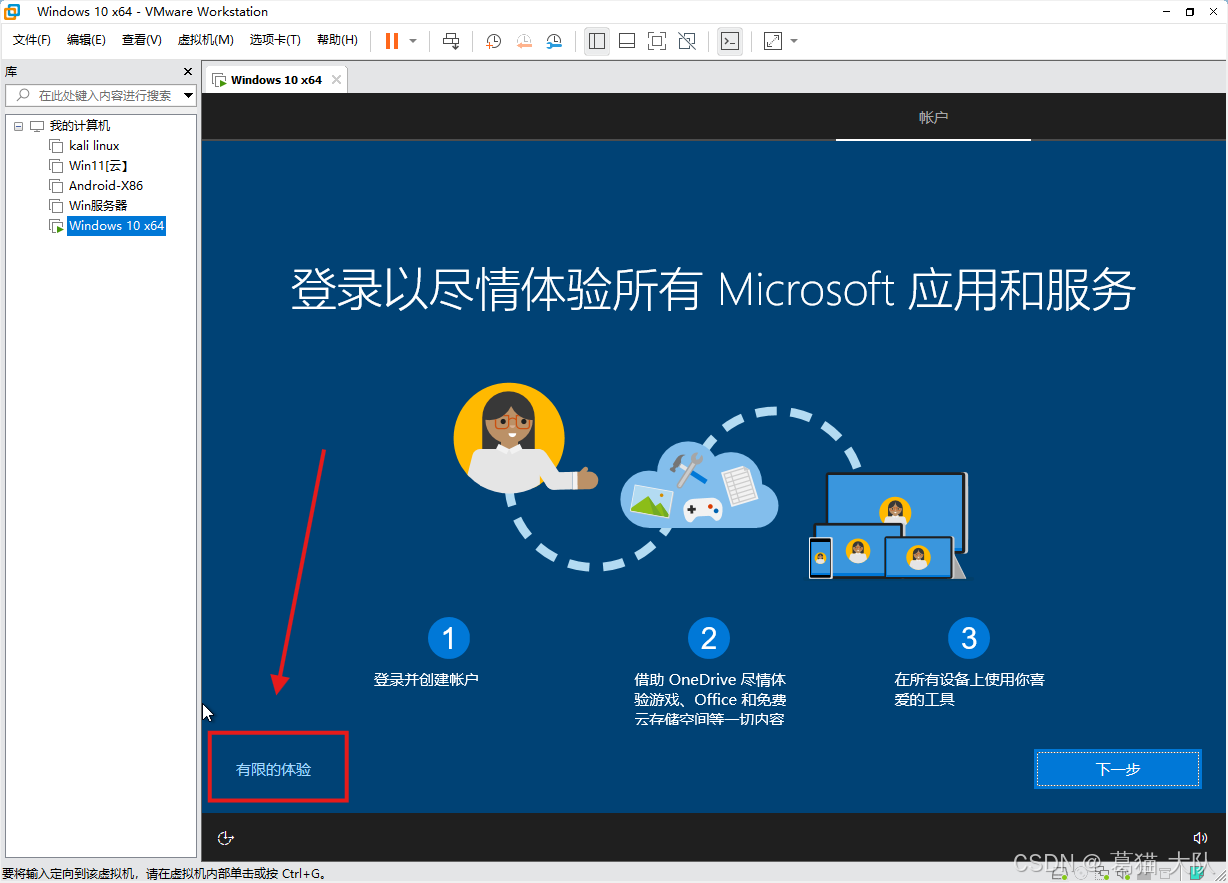Click the Win11[云] VM icon
Viewport: 1228px width, 883px height.
click(56, 166)
